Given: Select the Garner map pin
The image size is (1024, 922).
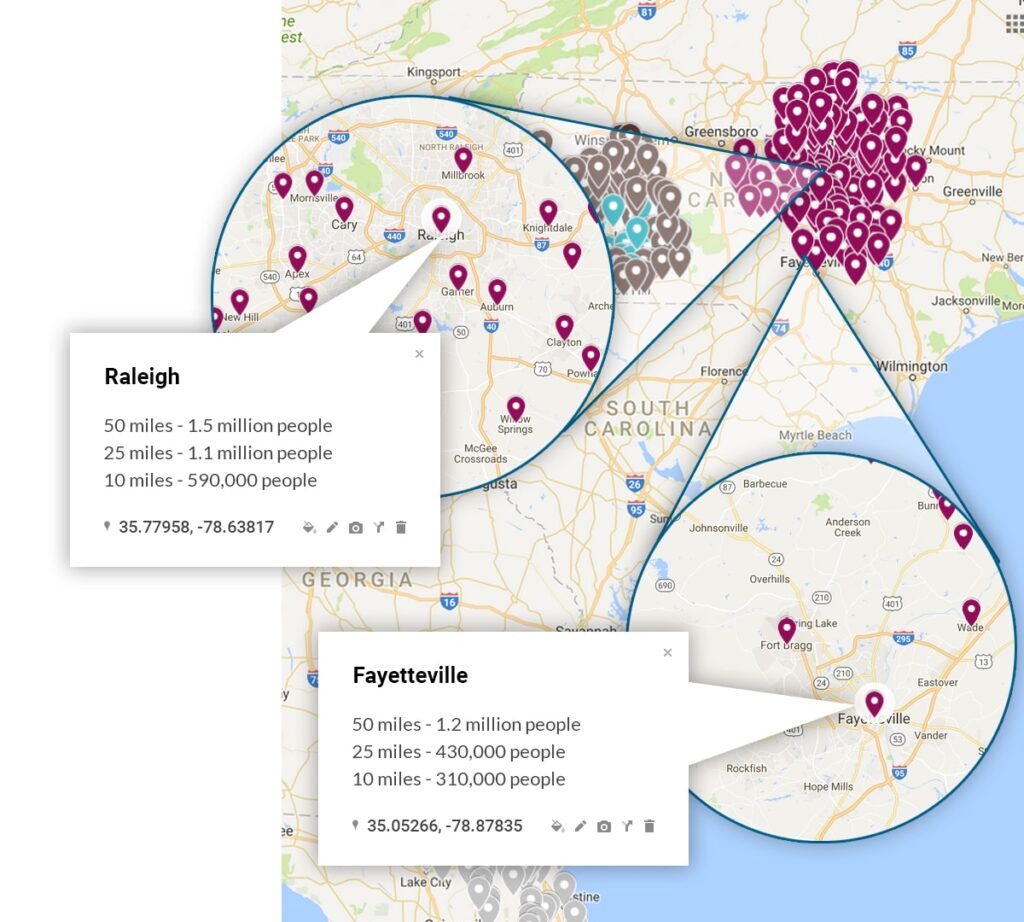Looking at the screenshot, I should (458, 277).
